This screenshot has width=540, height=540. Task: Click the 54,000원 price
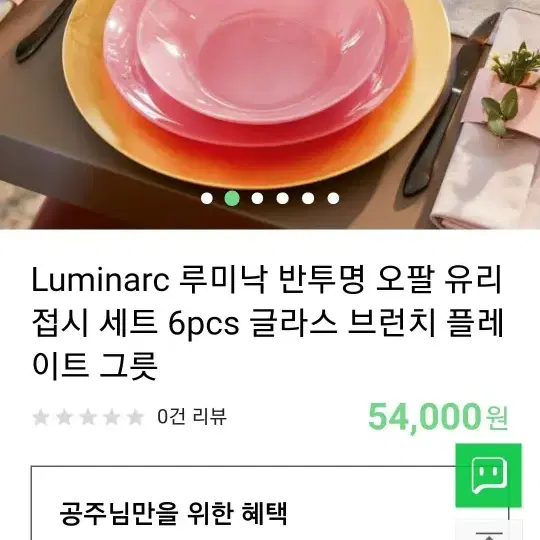438,417
